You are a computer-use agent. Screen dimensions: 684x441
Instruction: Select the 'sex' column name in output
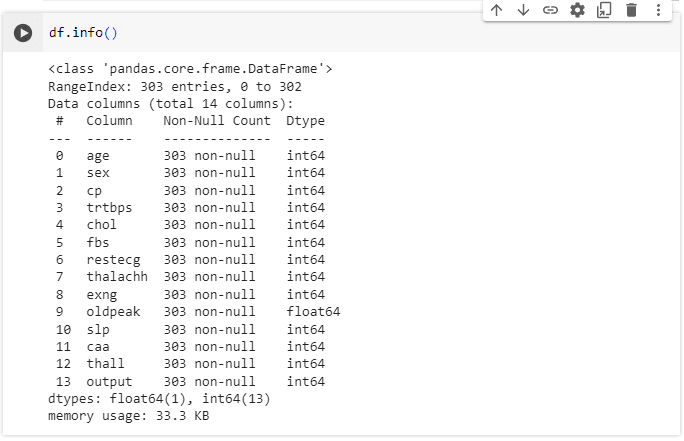coord(98,173)
